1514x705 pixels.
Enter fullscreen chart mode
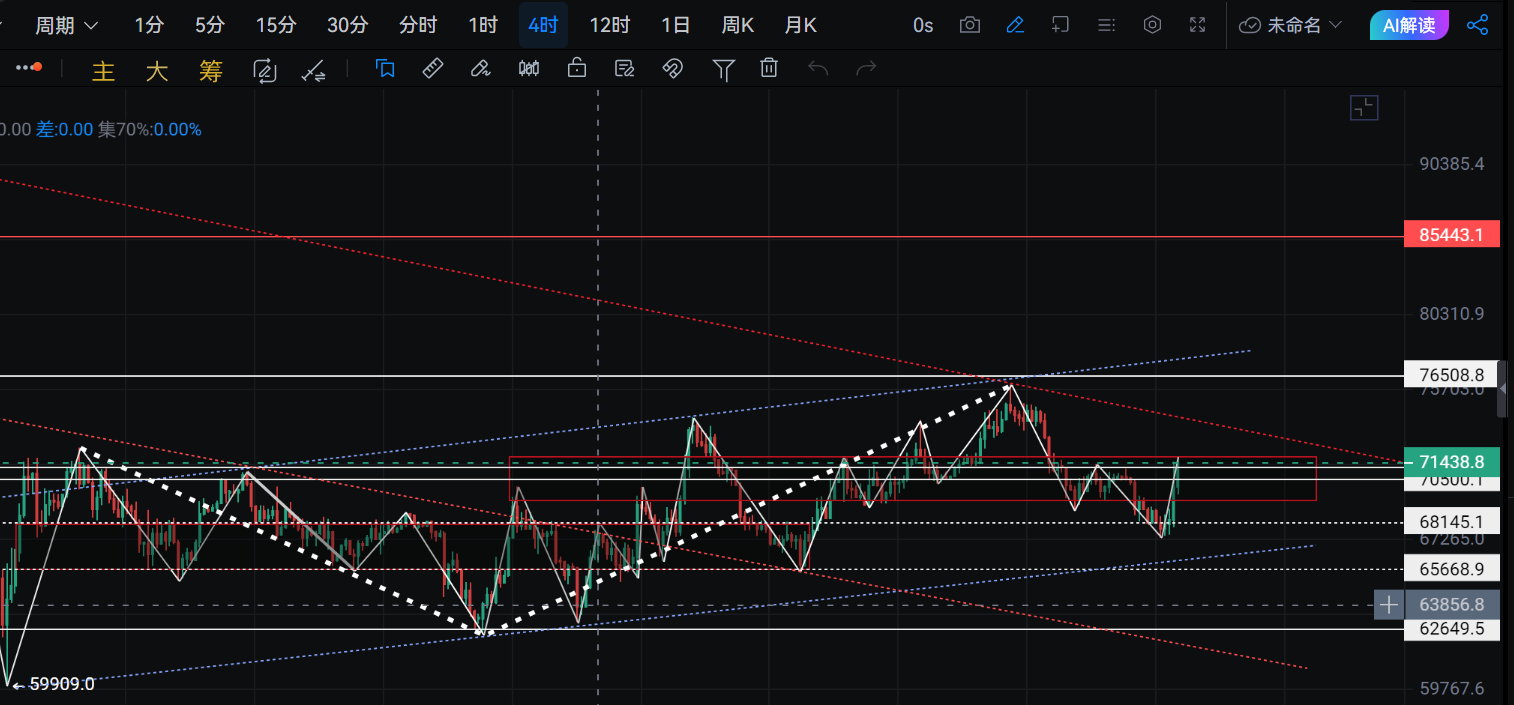tap(1197, 25)
